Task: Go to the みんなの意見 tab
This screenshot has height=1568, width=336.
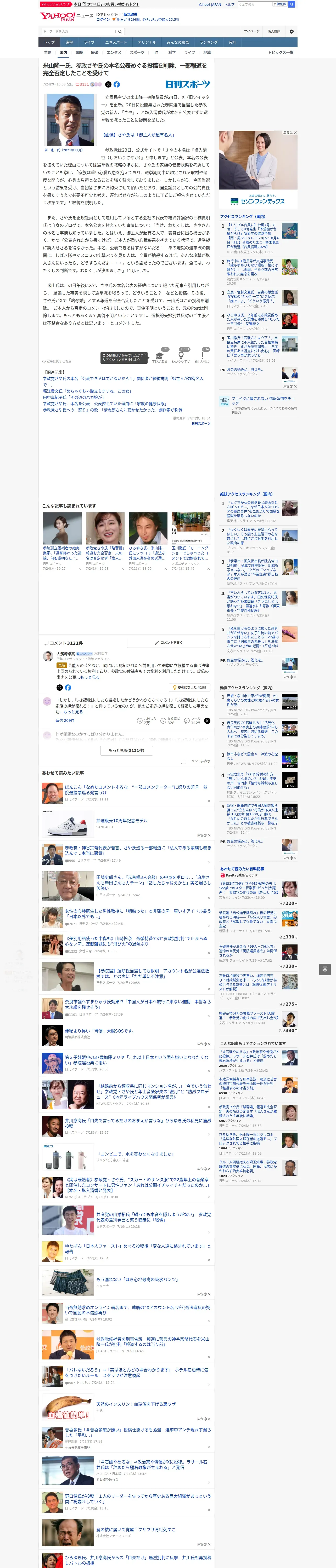Action: tap(178, 43)
